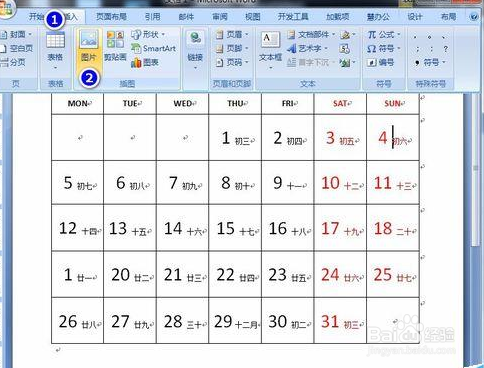The image size is (484, 368).
Task: Insert a SmartArt graphic
Action: [x=153, y=49]
